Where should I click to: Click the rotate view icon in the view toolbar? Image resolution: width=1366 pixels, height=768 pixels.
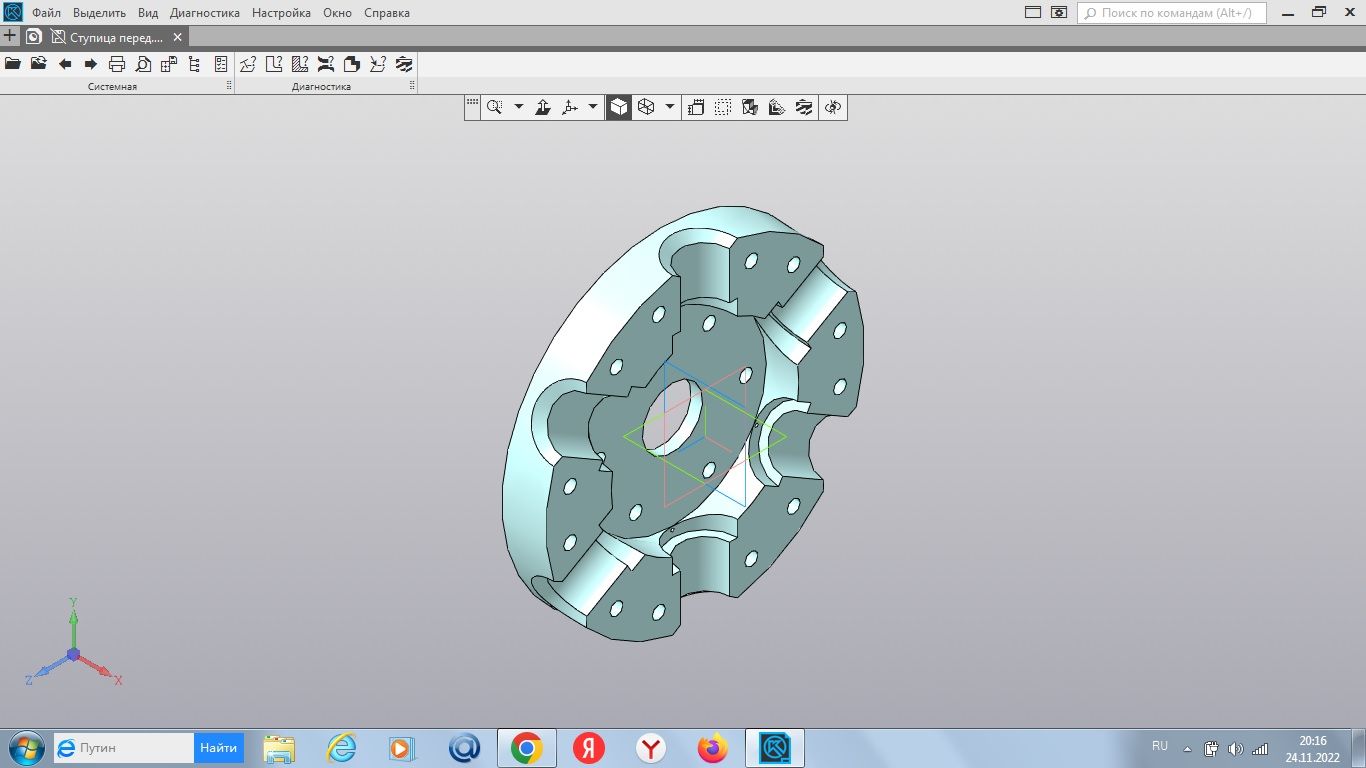coord(833,107)
